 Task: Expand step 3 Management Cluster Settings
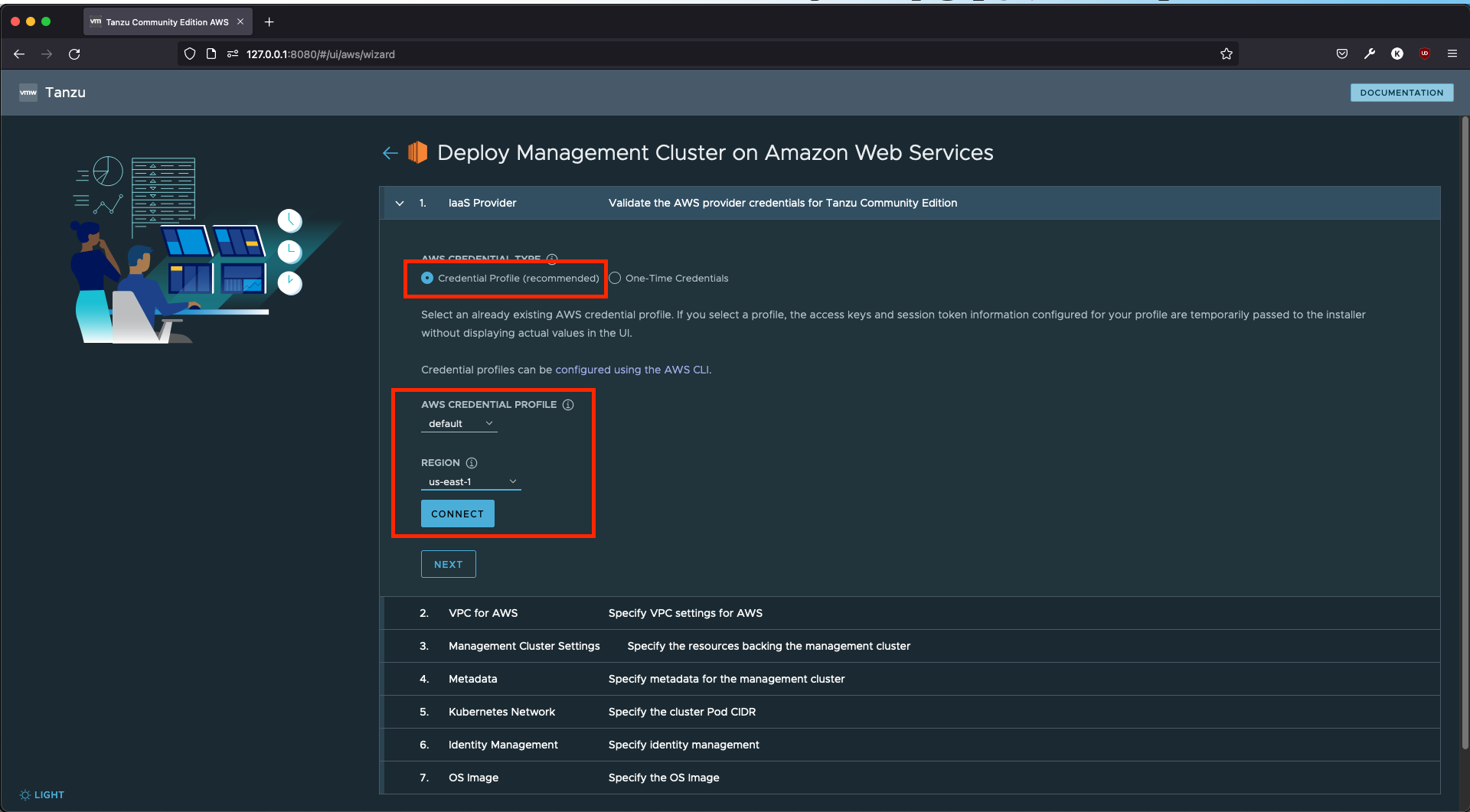point(910,646)
